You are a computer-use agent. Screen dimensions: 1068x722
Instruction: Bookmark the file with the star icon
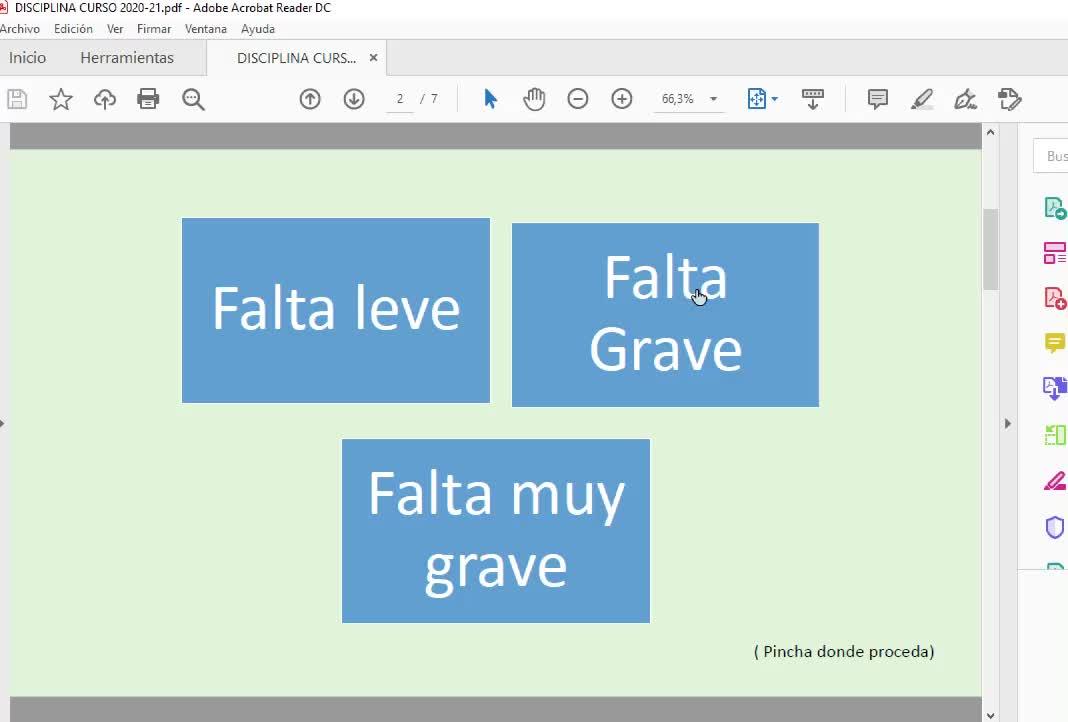pyautogui.click(x=61, y=99)
